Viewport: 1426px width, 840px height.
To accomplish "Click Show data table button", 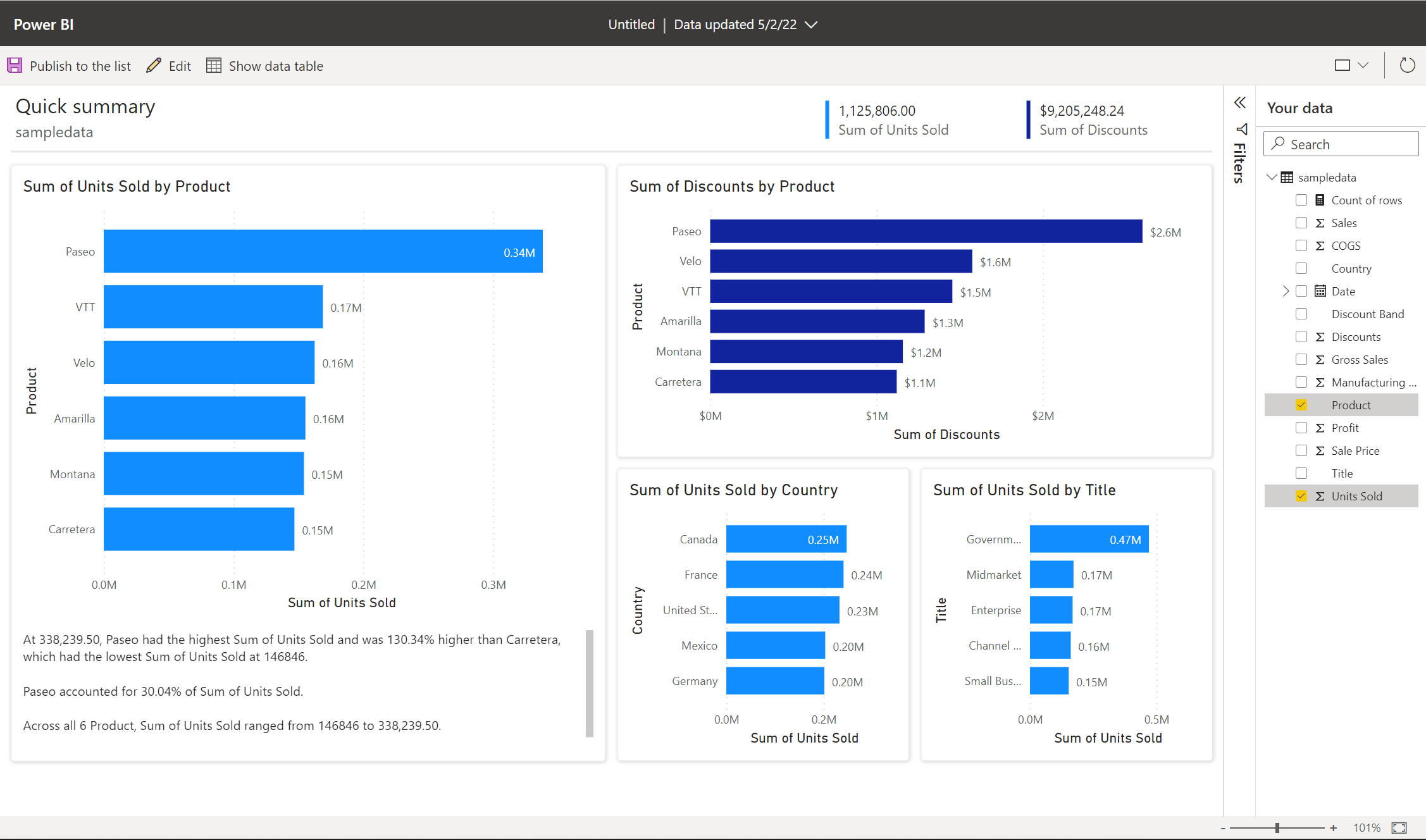I will pyautogui.click(x=264, y=66).
